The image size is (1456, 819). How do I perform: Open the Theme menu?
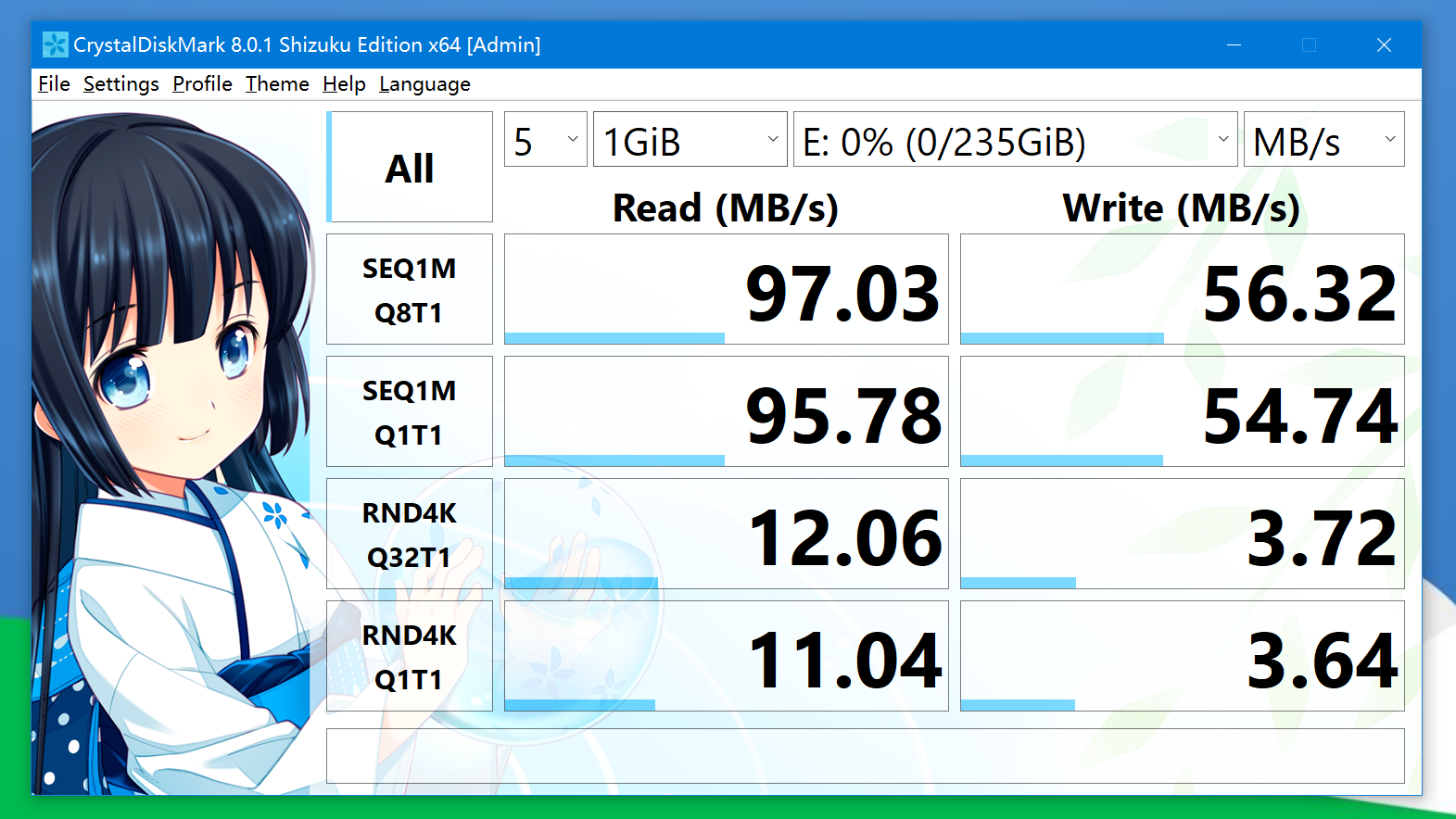pyautogui.click(x=277, y=84)
